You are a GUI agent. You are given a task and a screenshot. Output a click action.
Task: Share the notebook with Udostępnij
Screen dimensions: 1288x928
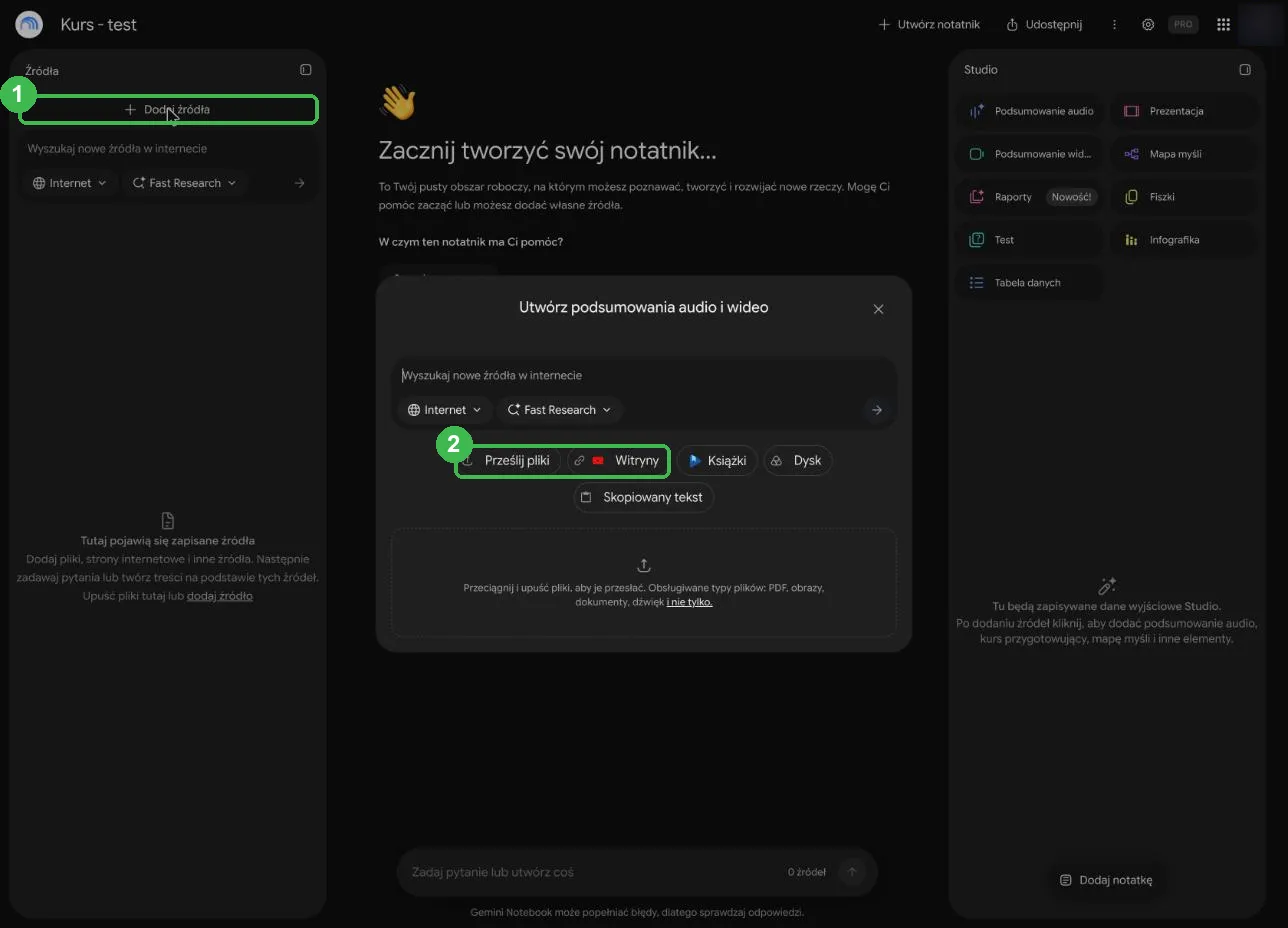coord(1044,24)
